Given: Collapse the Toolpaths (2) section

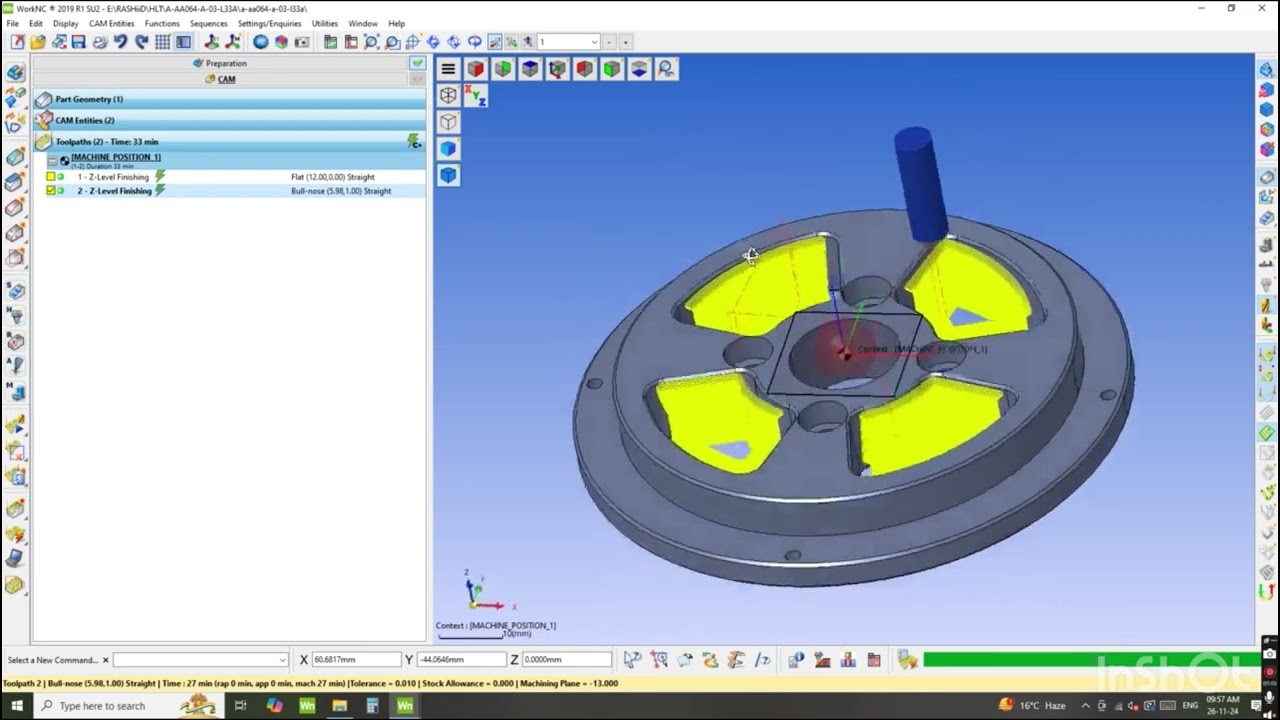Looking at the screenshot, I should 229,142.
